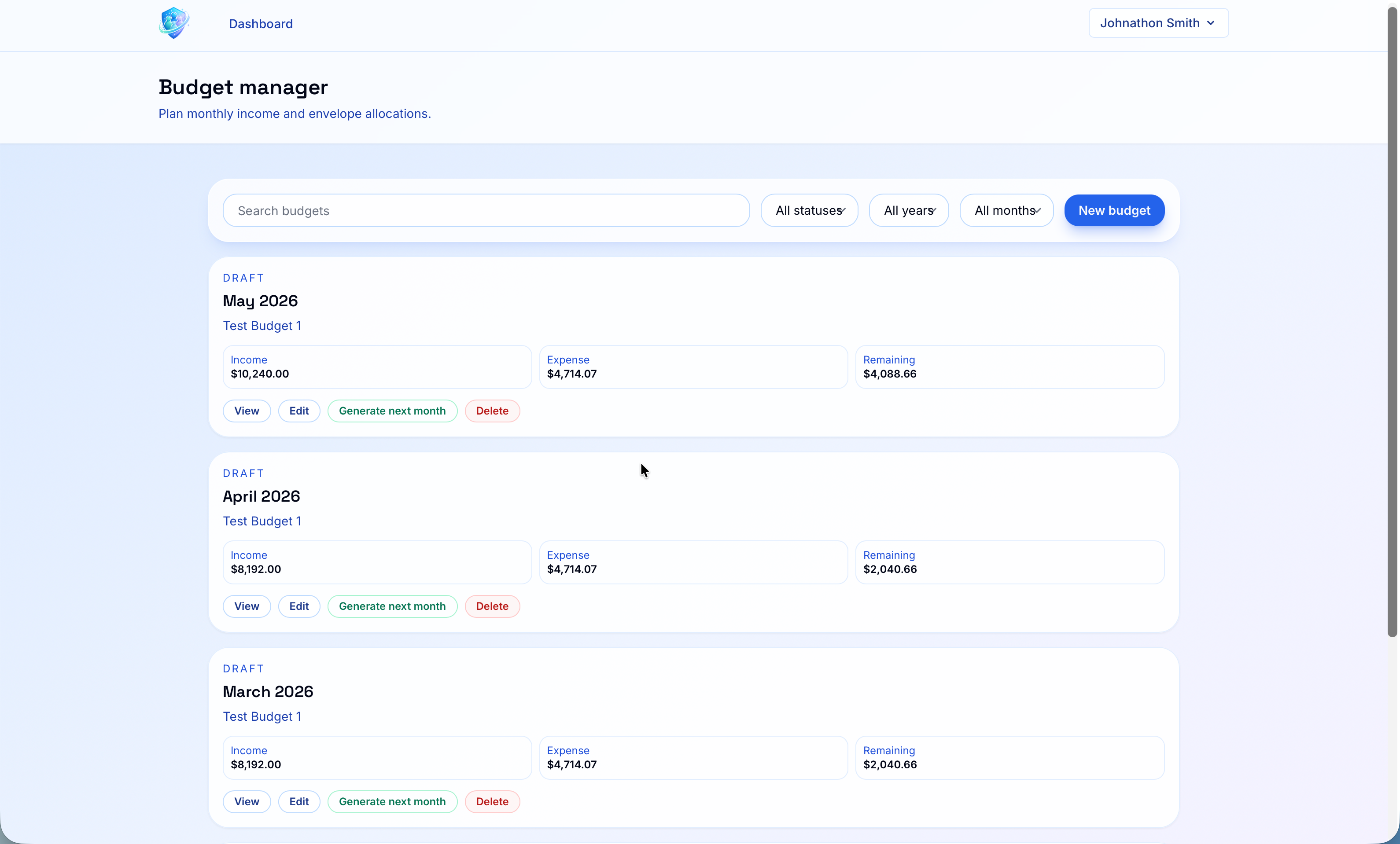Delete the May 2026 budget
The image size is (1400, 844).
click(492, 411)
